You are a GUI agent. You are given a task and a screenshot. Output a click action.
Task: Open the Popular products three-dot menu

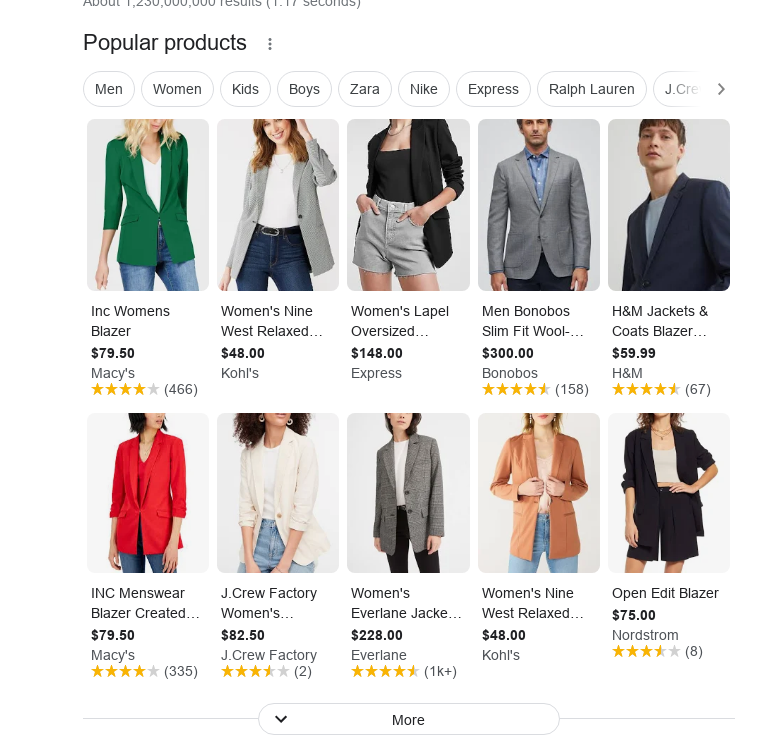click(x=269, y=44)
